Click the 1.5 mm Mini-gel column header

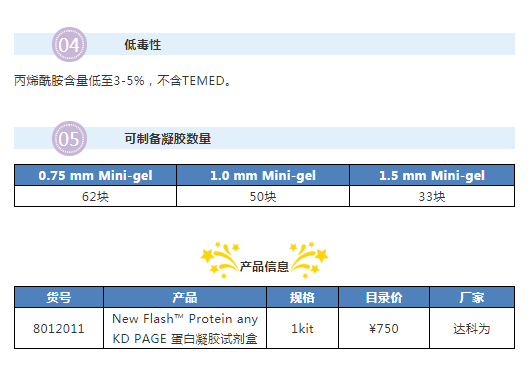coord(432,175)
